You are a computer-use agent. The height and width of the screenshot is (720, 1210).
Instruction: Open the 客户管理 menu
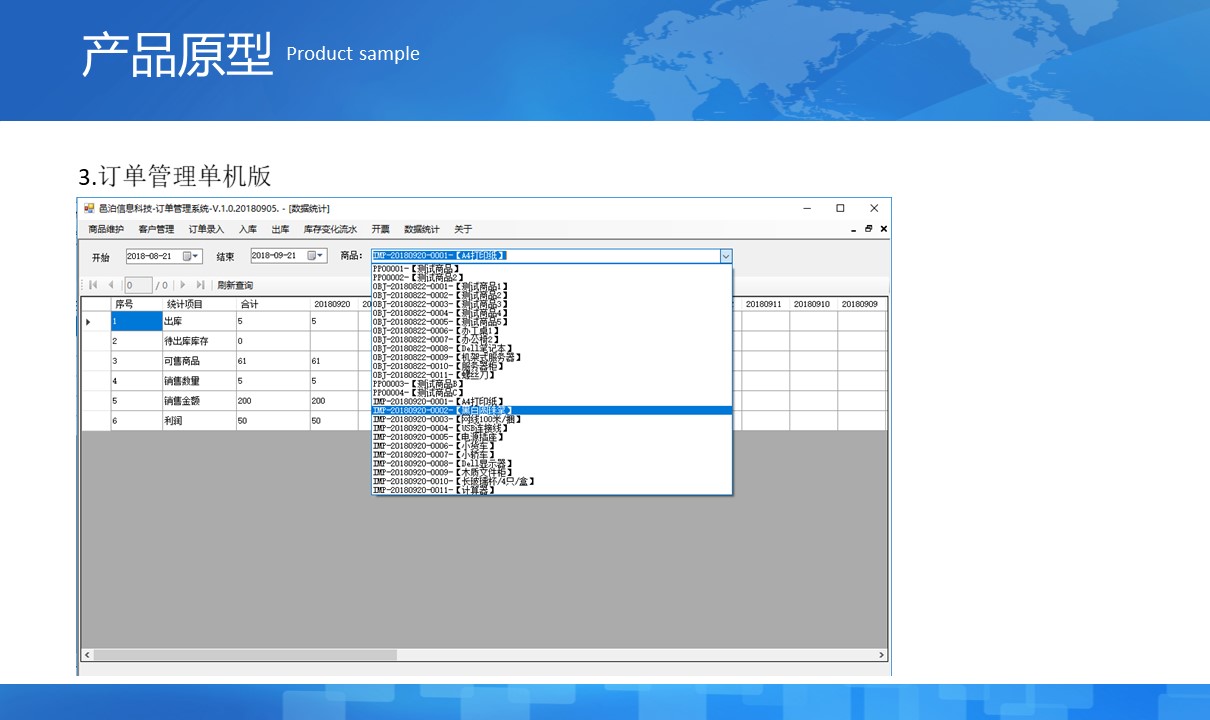[156, 229]
